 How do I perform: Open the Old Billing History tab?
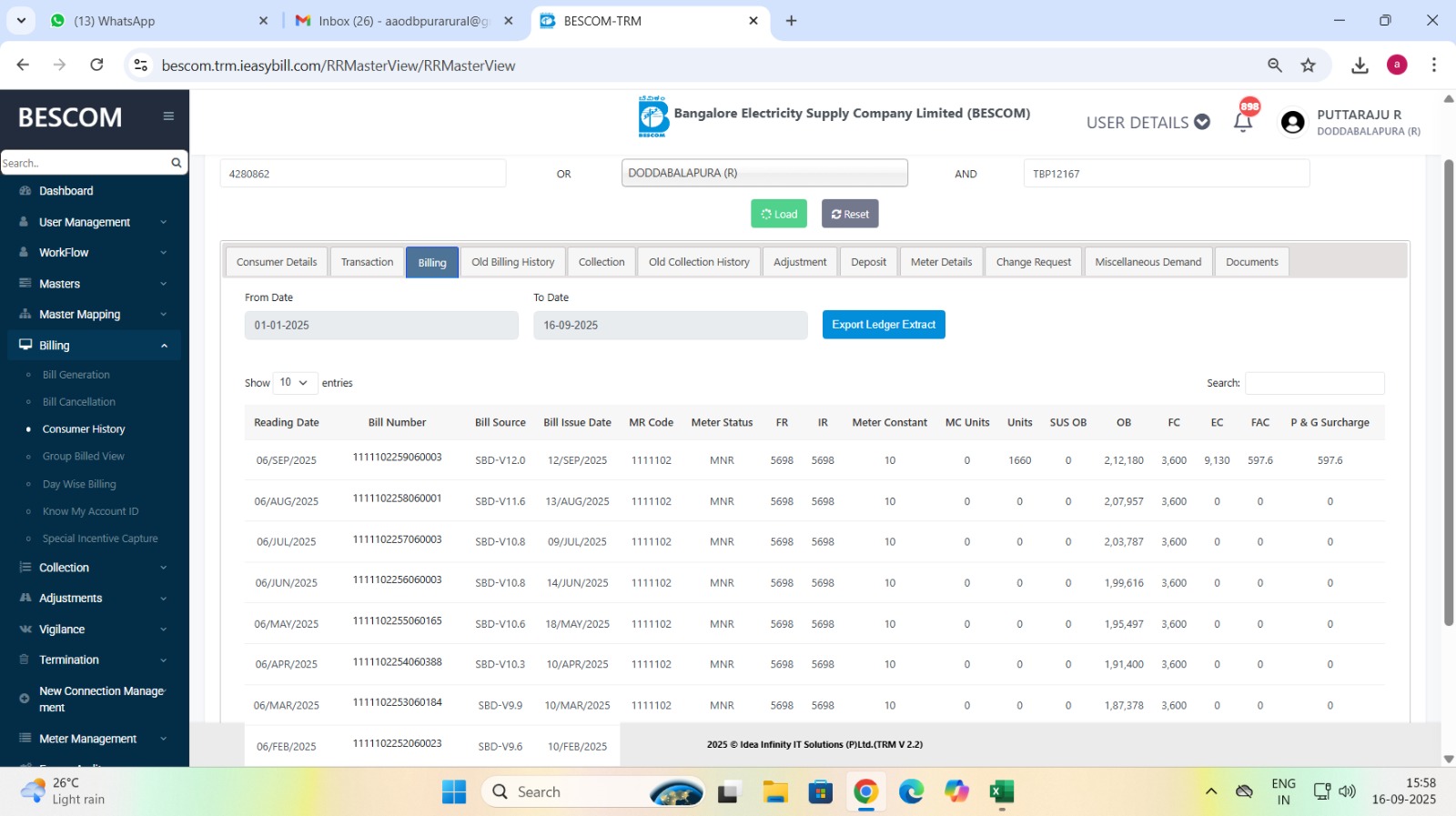(512, 262)
